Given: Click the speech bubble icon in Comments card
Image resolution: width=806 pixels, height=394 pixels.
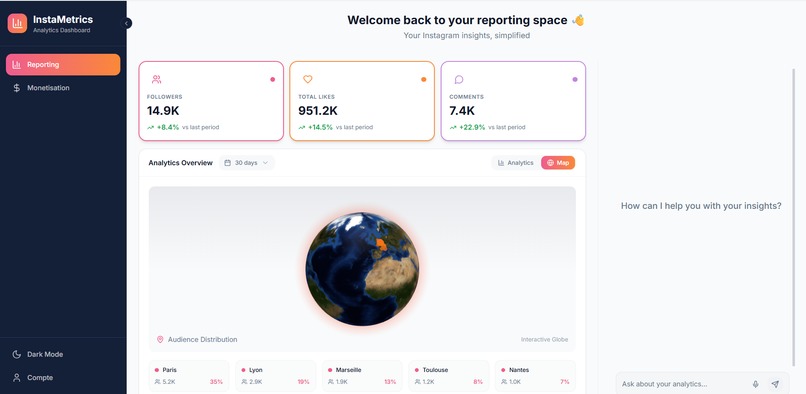Looking at the screenshot, I should pos(459,79).
